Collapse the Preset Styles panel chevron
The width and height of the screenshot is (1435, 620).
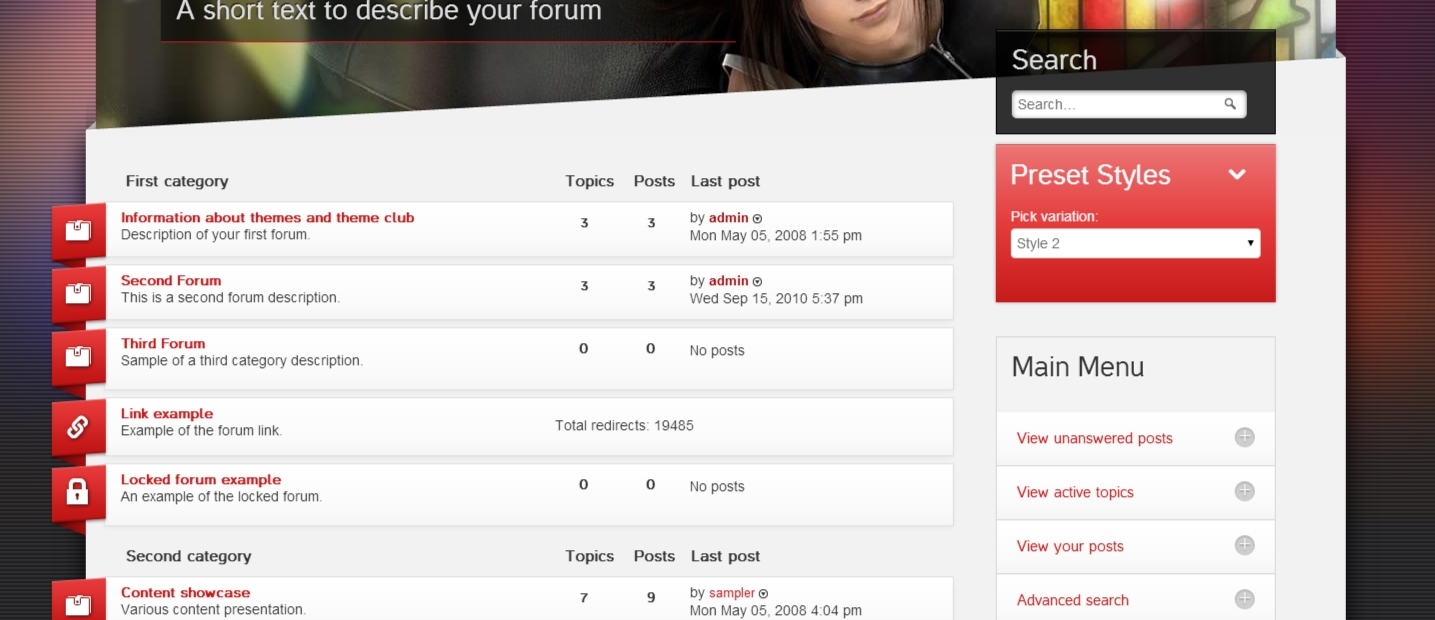pyautogui.click(x=1237, y=175)
